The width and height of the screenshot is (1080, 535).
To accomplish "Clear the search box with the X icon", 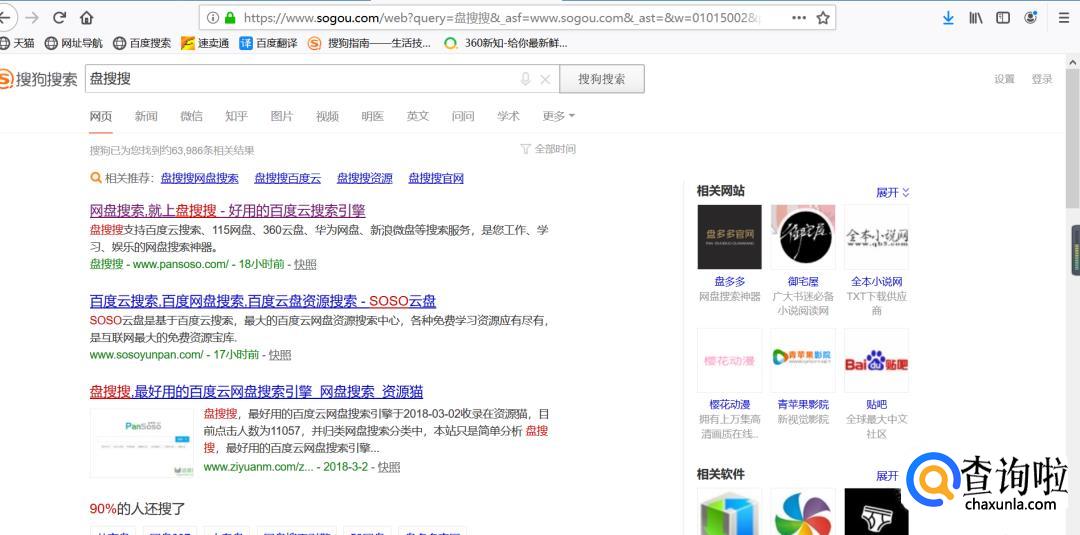I will point(545,79).
